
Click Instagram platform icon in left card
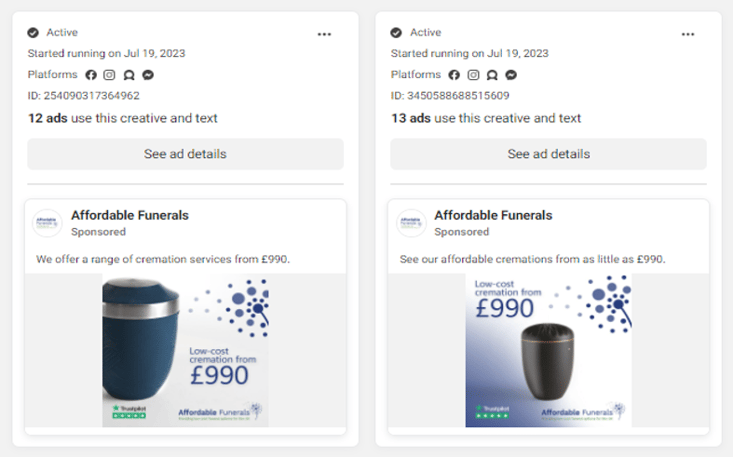[x=109, y=75]
